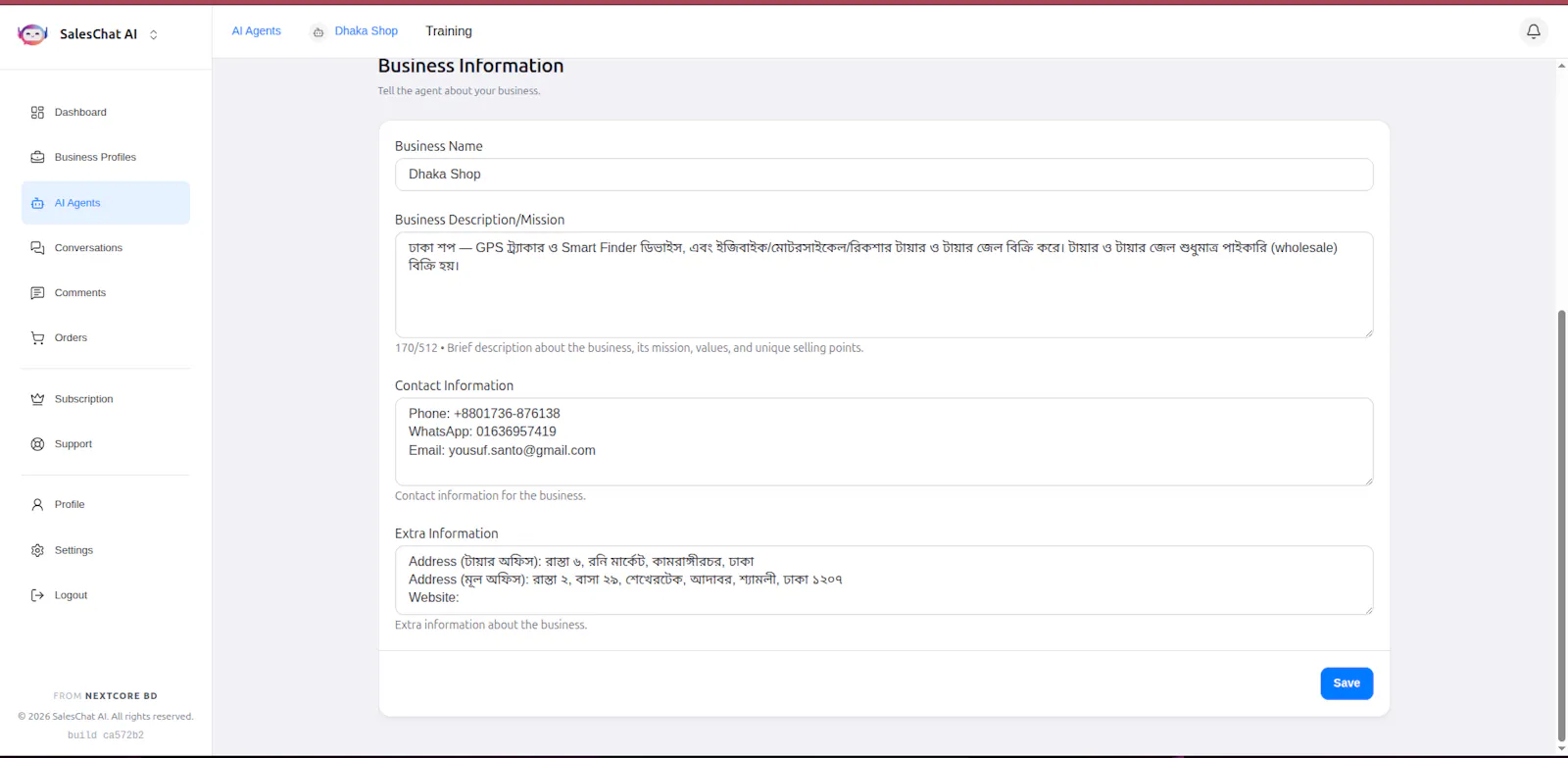Click the Logout arrow icon
Viewport: 1568px width, 758px height.
(37, 595)
